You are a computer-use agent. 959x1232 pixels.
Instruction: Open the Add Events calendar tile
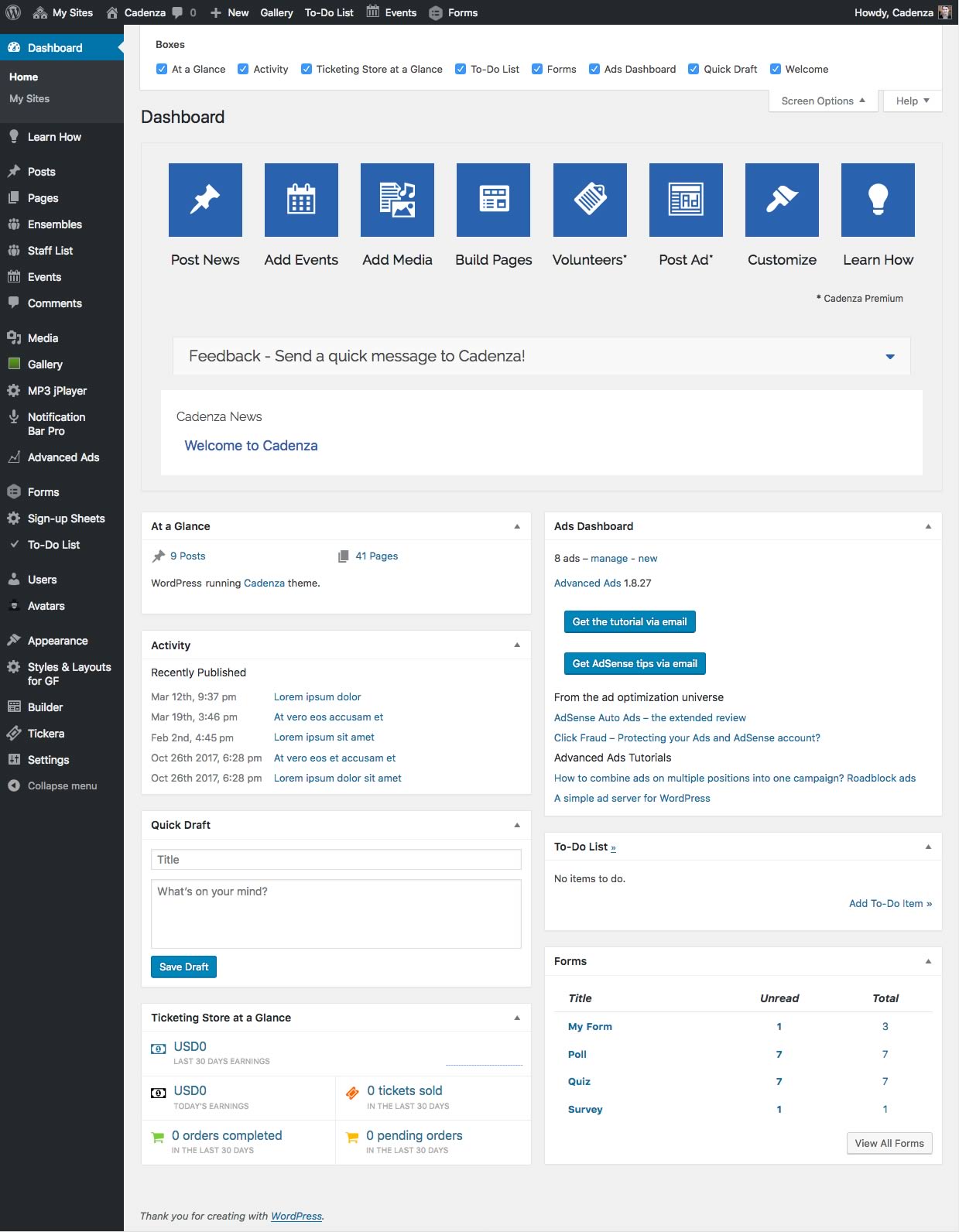pyautogui.click(x=301, y=200)
